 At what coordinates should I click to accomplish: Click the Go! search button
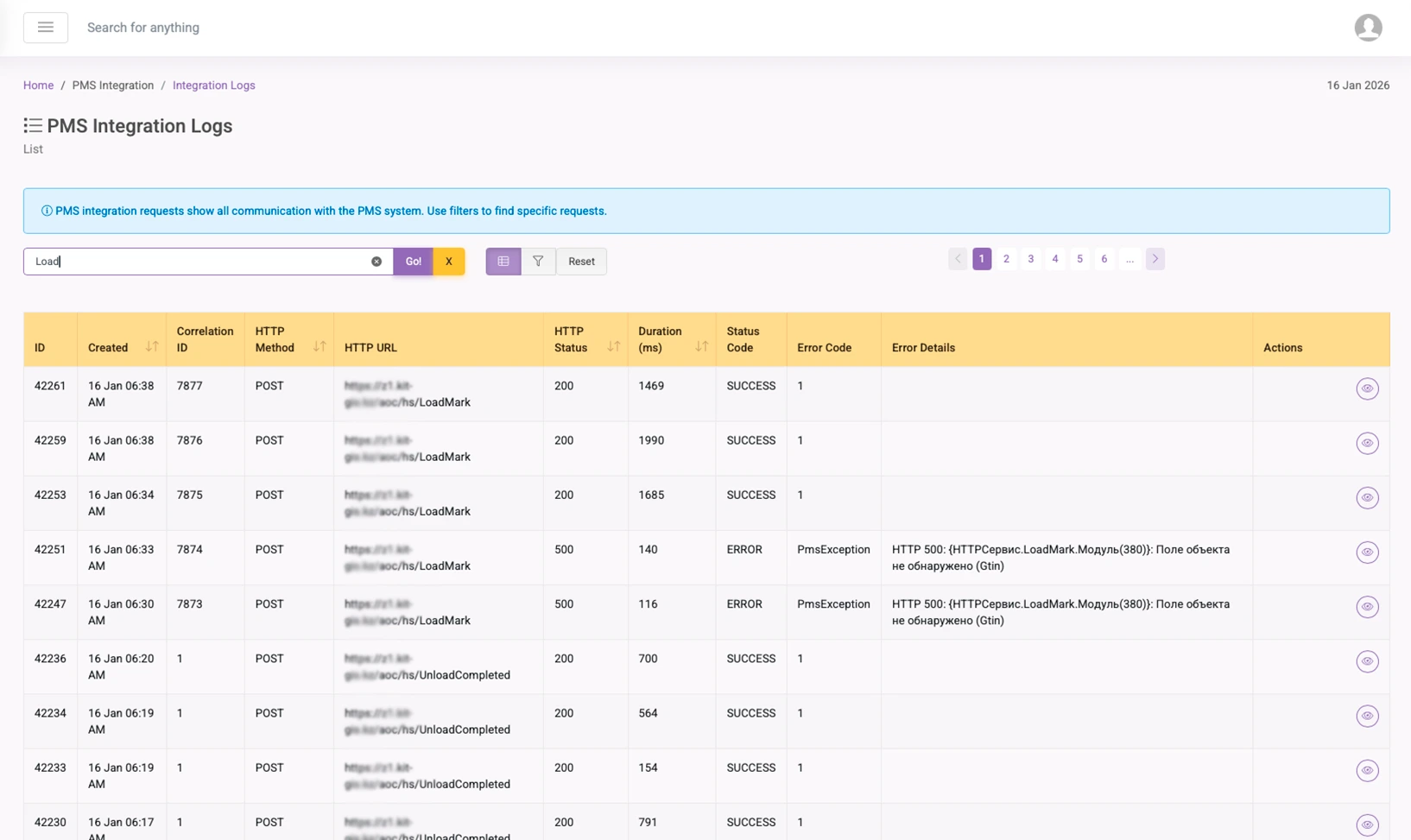pyautogui.click(x=414, y=262)
